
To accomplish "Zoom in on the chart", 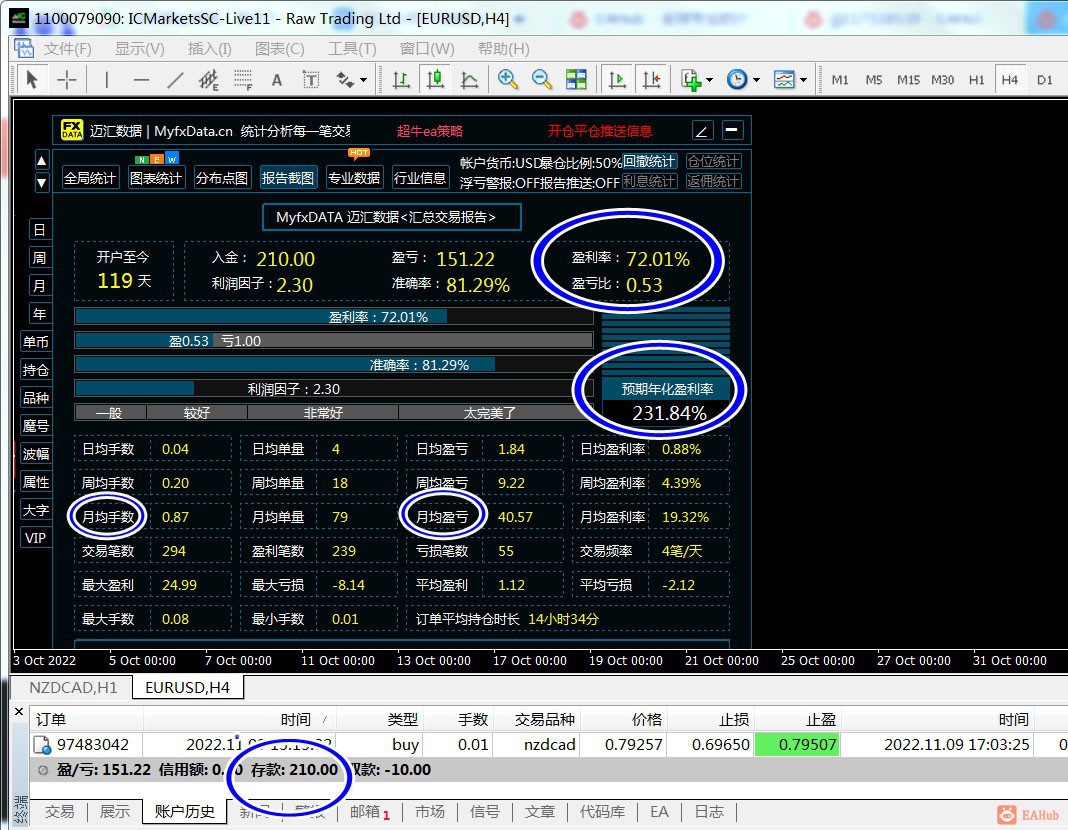I will point(507,80).
